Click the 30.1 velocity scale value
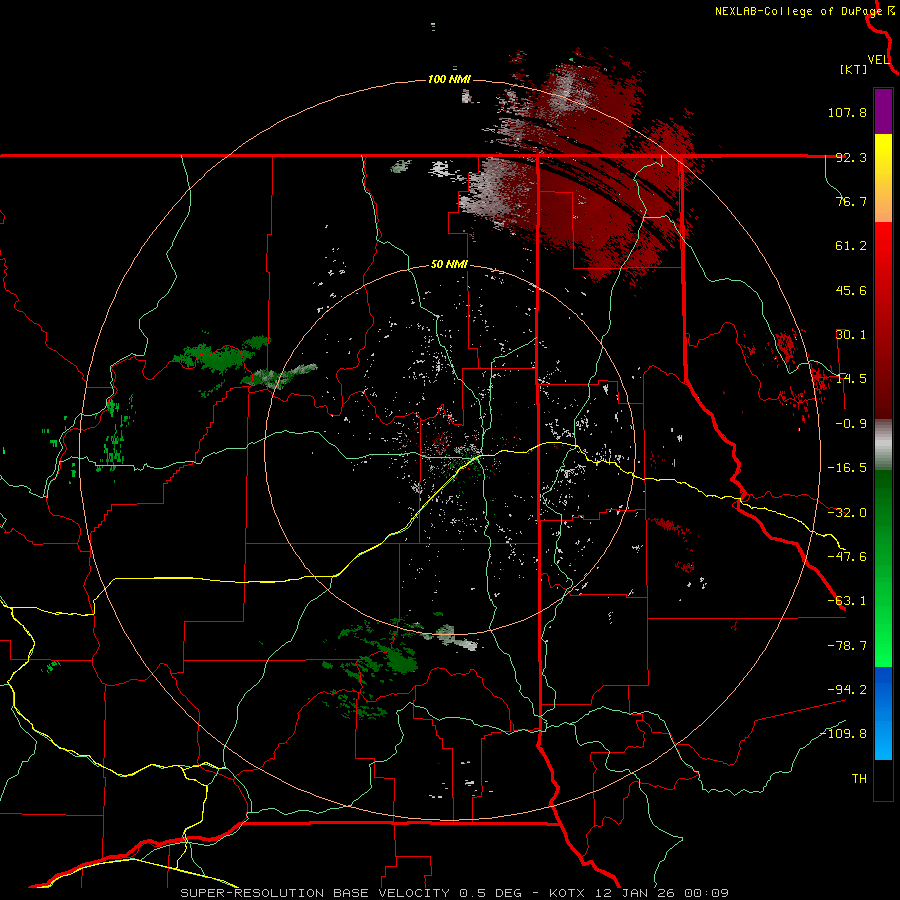The height and width of the screenshot is (900, 900). tap(851, 335)
